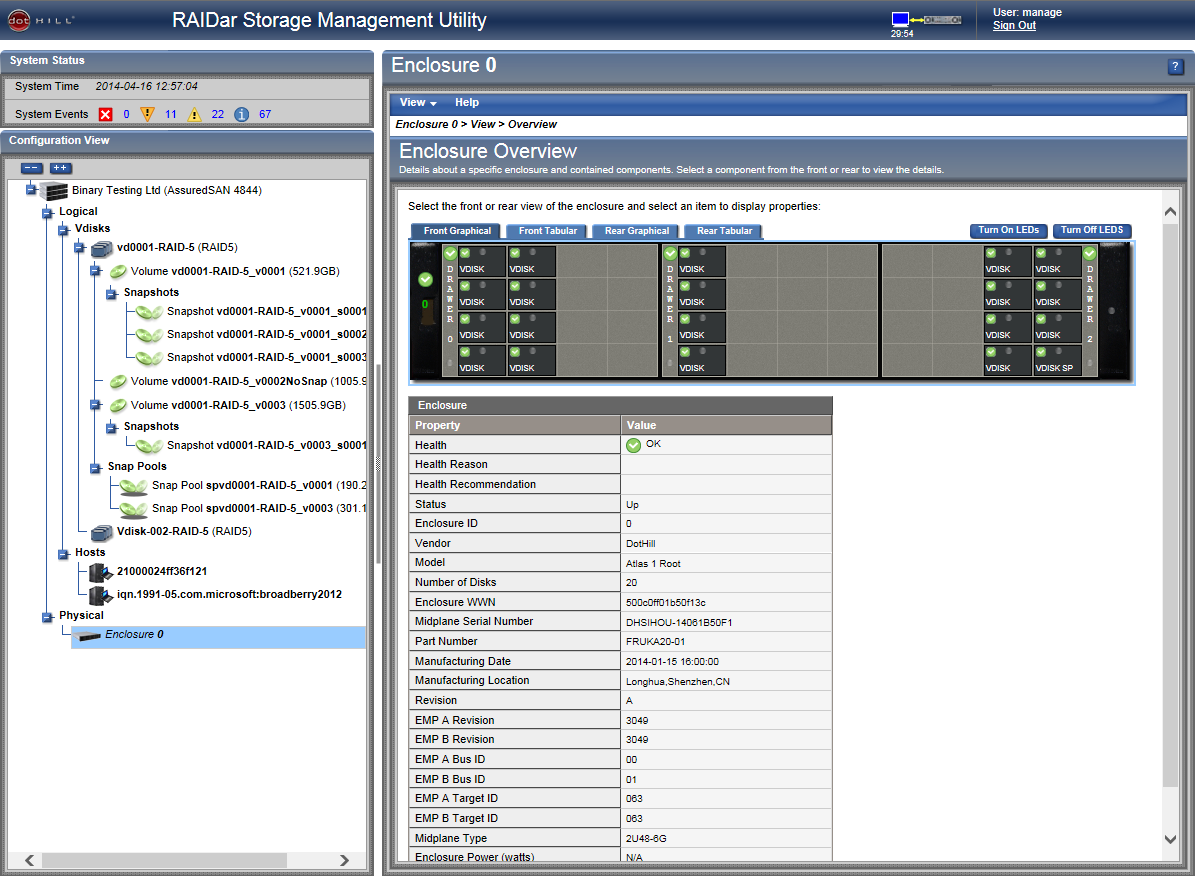This screenshot has width=1195, height=876.
Task: Collapse all tree nodes with the minus-minus button
Action: coord(31,168)
